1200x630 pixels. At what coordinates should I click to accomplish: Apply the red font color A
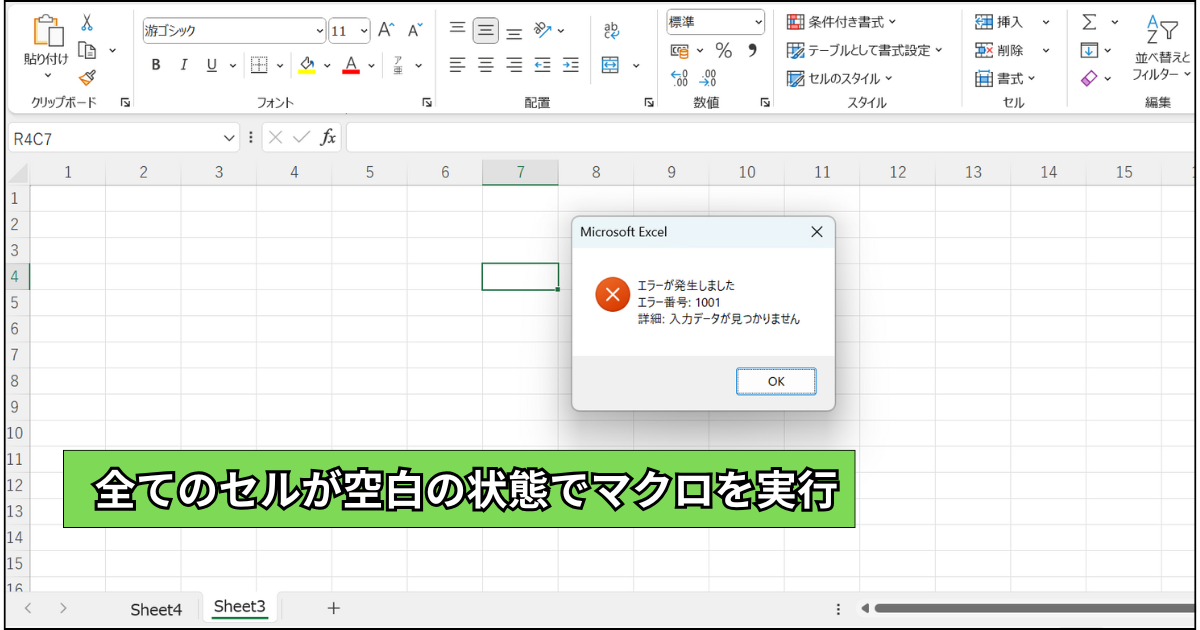point(351,65)
